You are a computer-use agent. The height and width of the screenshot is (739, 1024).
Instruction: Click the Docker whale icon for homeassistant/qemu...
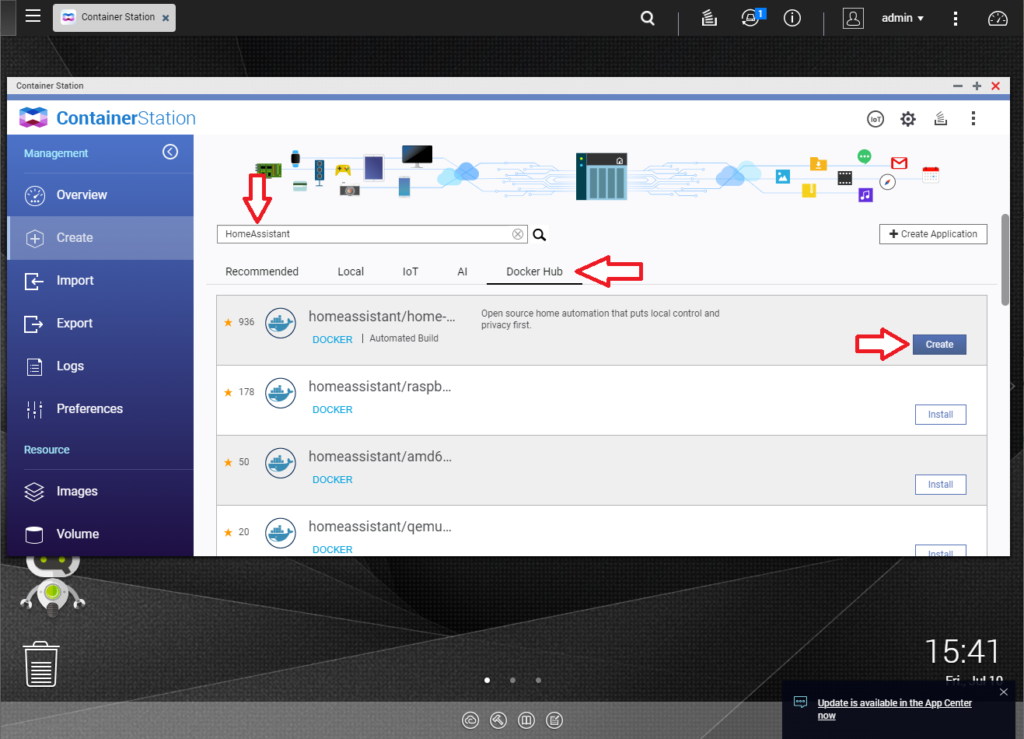tap(281, 533)
